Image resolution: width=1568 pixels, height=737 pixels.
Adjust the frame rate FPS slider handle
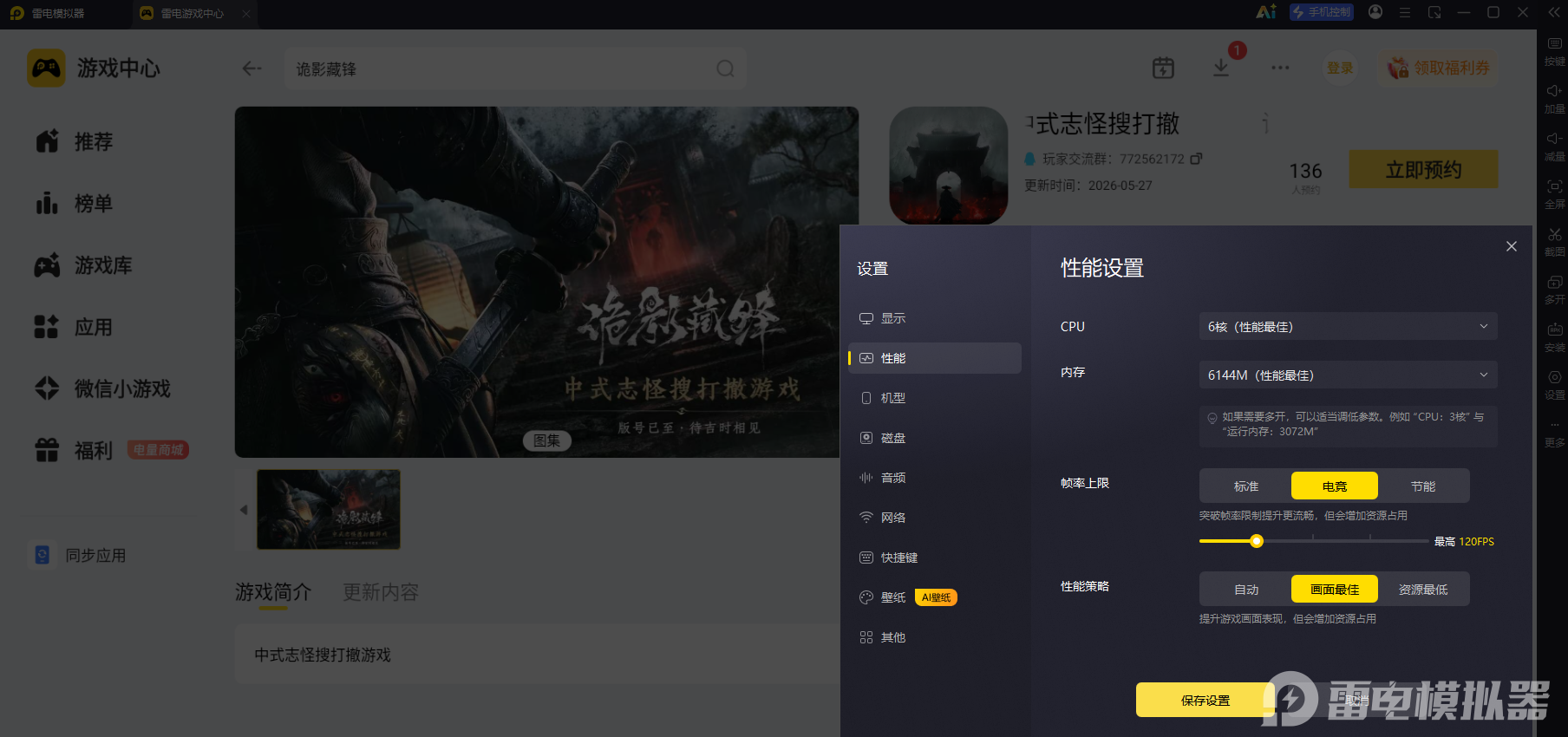pyautogui.click(x=1257, y=541)
